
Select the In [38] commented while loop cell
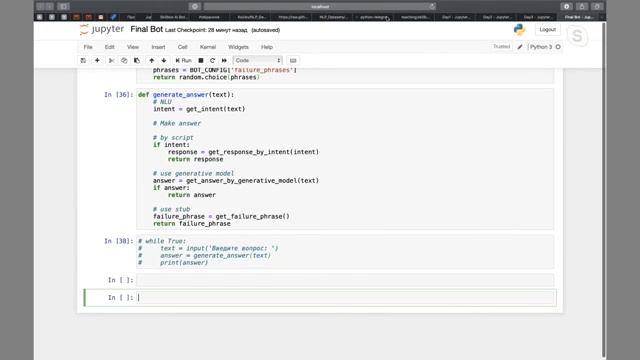[345, 252]
